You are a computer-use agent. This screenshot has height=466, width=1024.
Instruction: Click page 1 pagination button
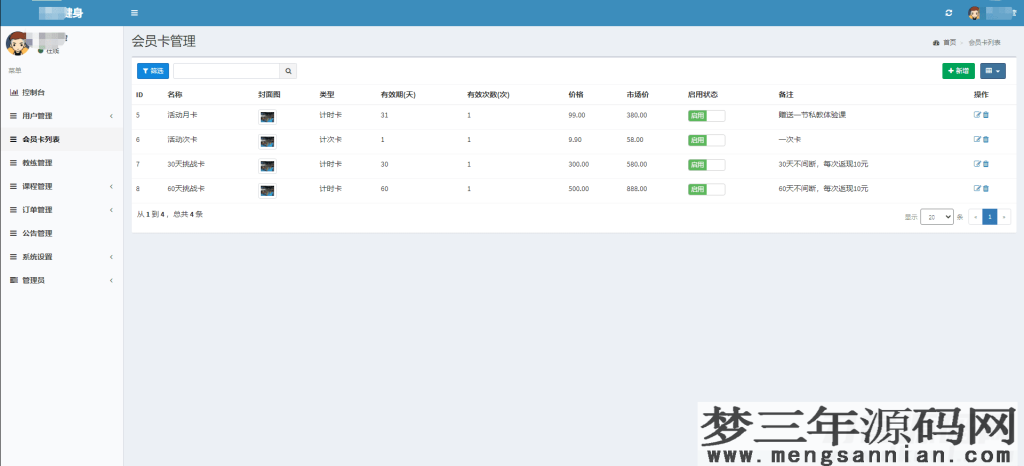[x=989, y=217]
